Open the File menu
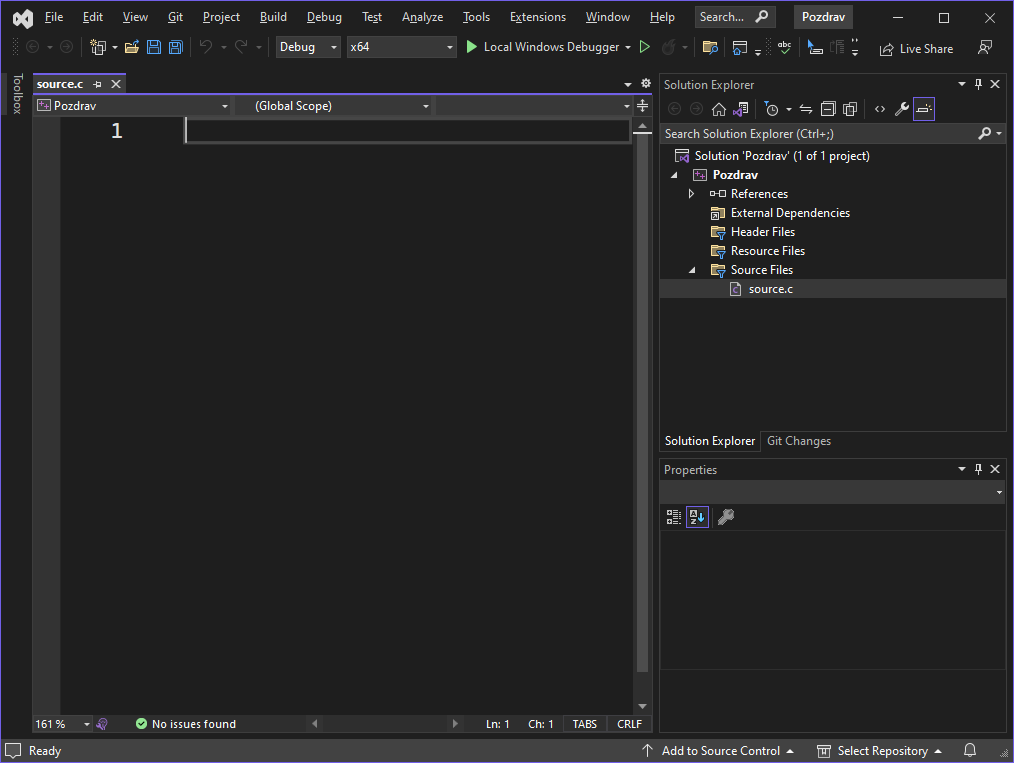This screenshot has width=1014, height=763. coord(54,17)
